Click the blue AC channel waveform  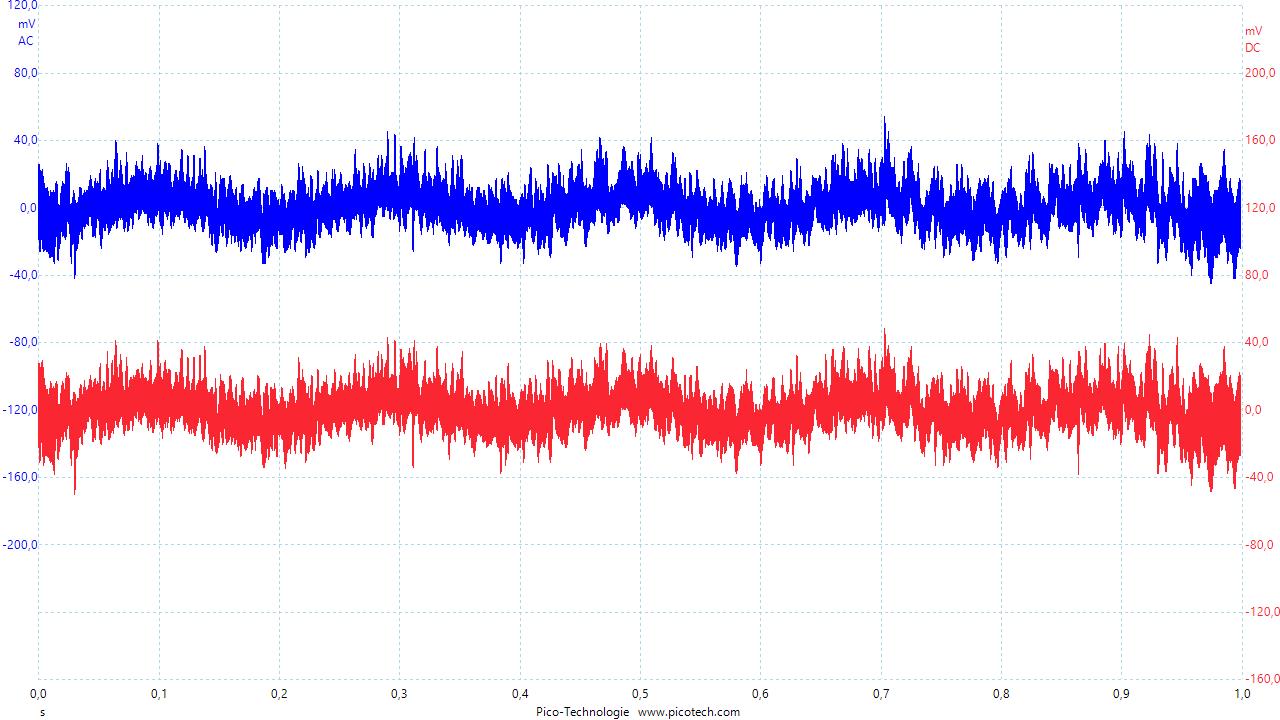(x=640, y=200)
